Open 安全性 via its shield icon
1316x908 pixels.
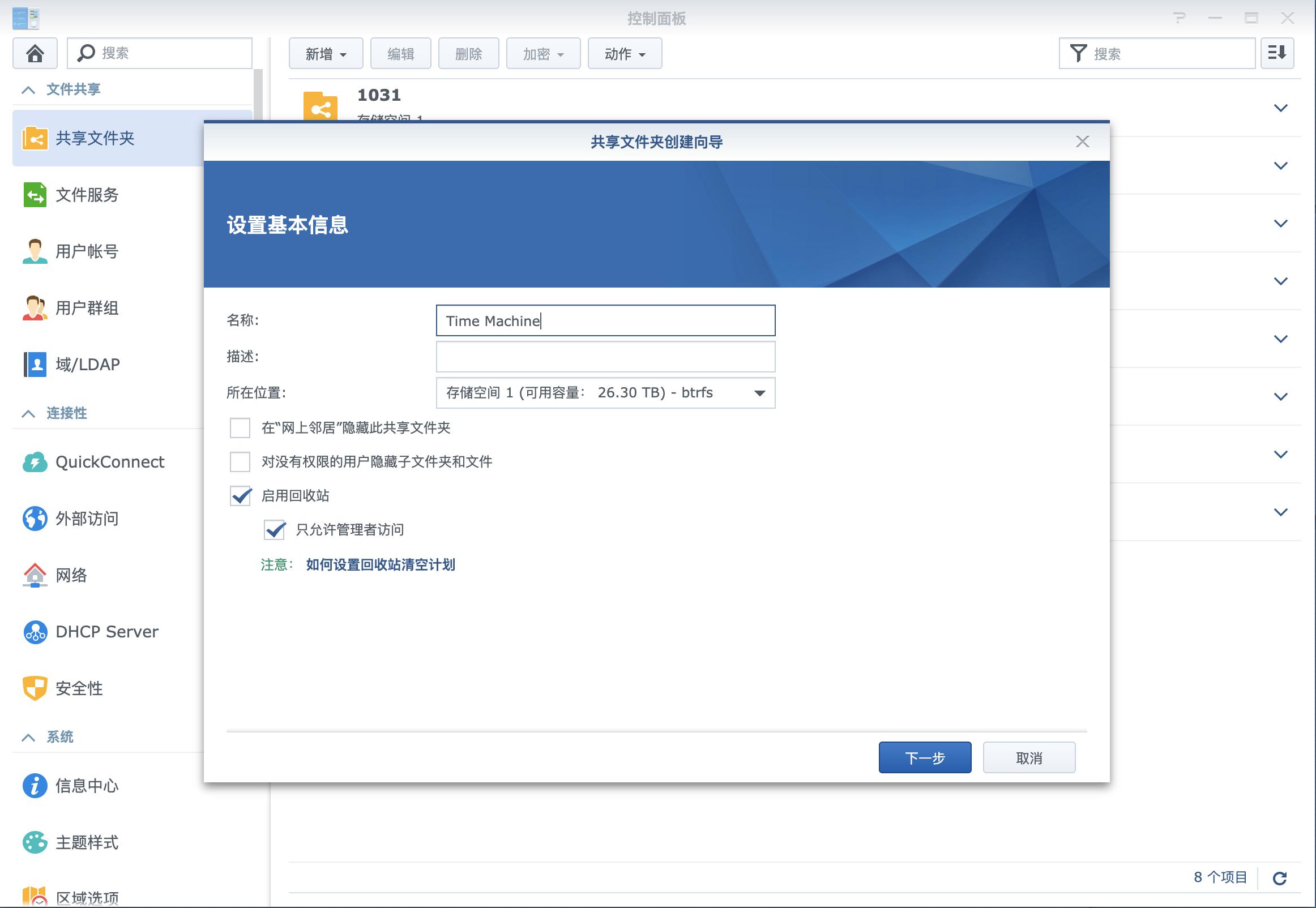[35, 688]
